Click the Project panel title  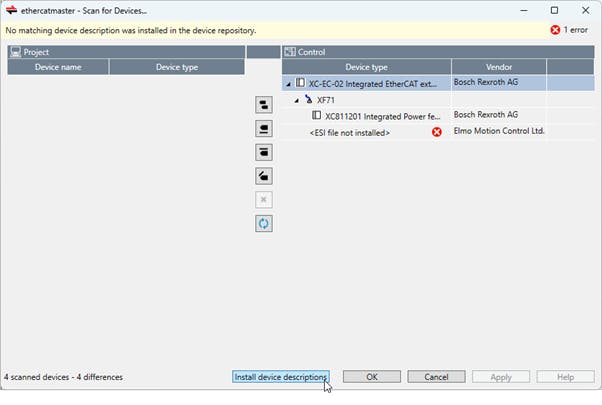36,52
